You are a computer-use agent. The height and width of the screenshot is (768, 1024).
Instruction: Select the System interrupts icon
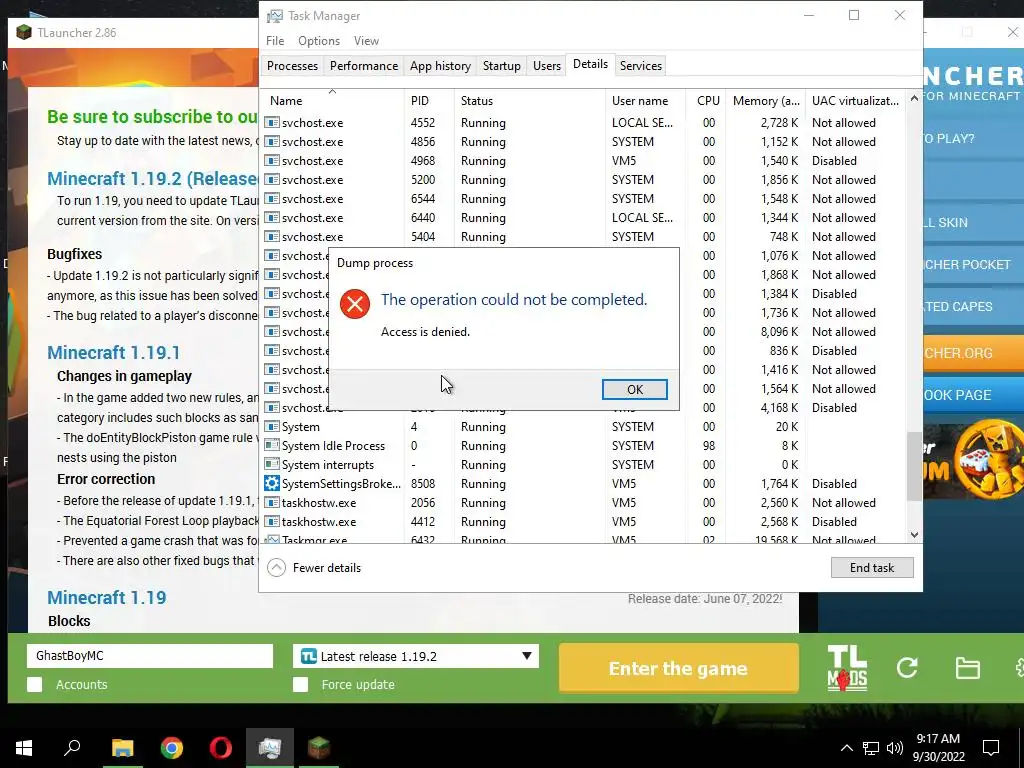point(272,464)
